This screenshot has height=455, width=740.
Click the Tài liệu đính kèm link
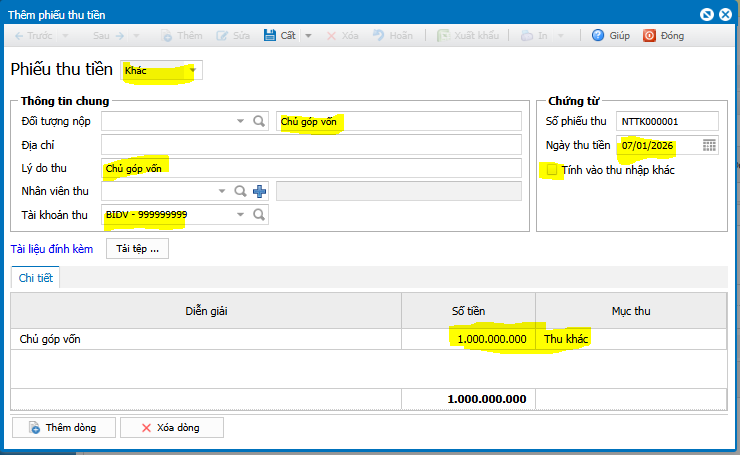click(52, 249)
